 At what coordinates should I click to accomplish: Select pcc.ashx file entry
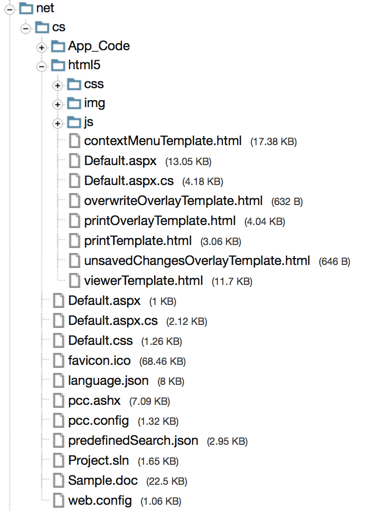point(94,401)
